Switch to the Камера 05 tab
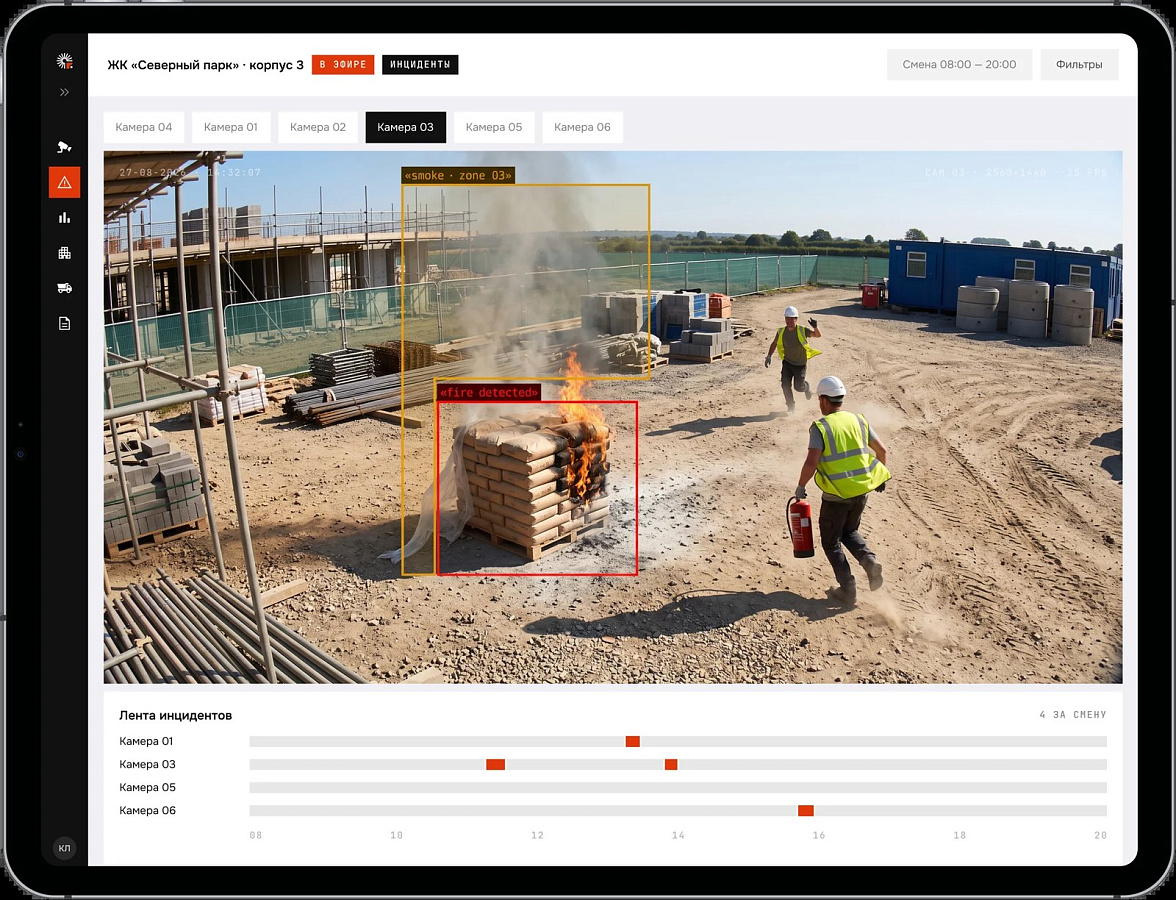Image resolution: width=1176 pixels, height=900 pixels. [494, 128]
